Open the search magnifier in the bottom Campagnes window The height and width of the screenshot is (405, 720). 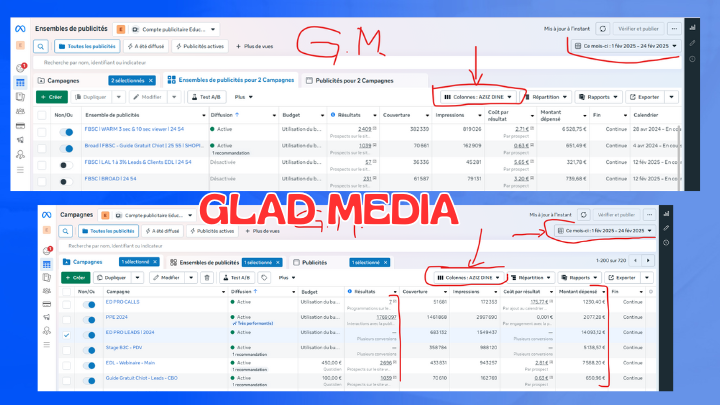click(x=66, y=231)
